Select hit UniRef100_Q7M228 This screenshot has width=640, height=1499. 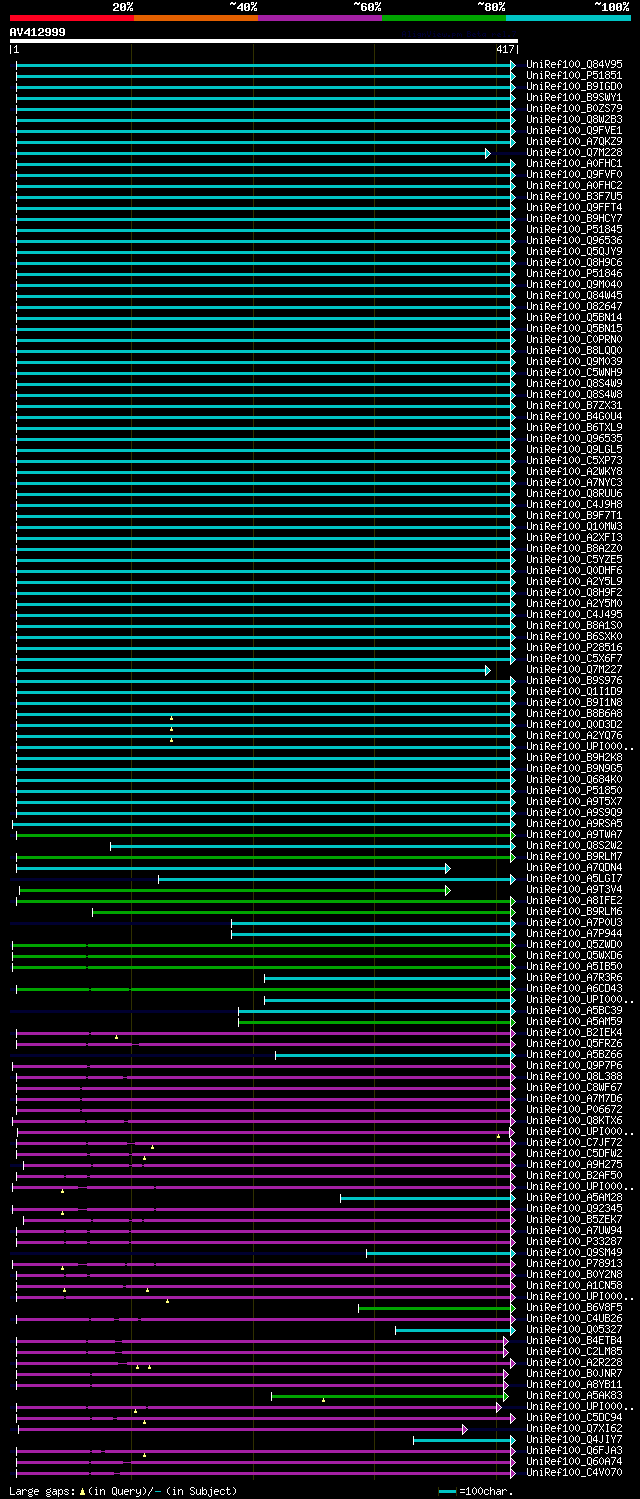tap(573, 152)
